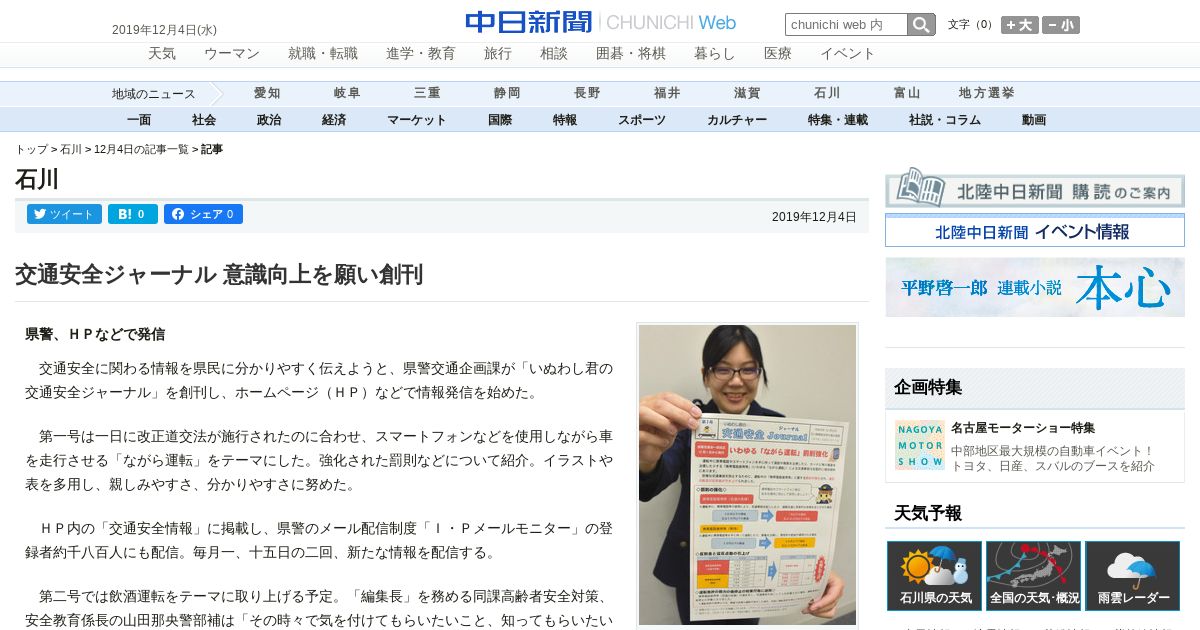Image resolution: width=1200 pixels, height=630 pixels.
Task: Go to 政治 section
Action: 269,120
